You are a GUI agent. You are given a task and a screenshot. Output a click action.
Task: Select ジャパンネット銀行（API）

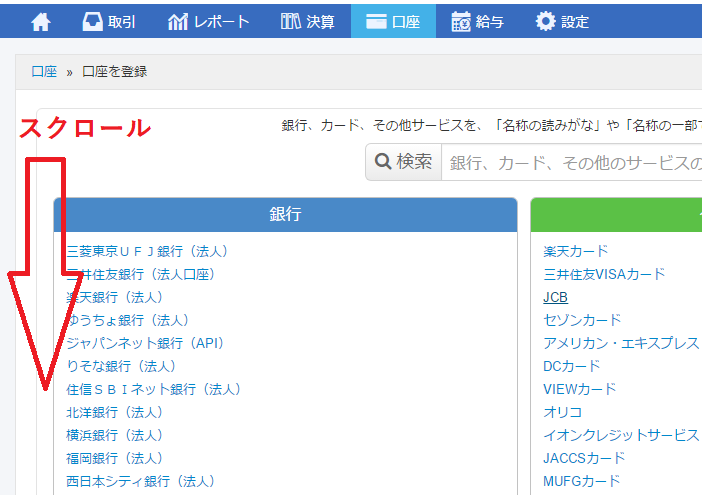145,343
